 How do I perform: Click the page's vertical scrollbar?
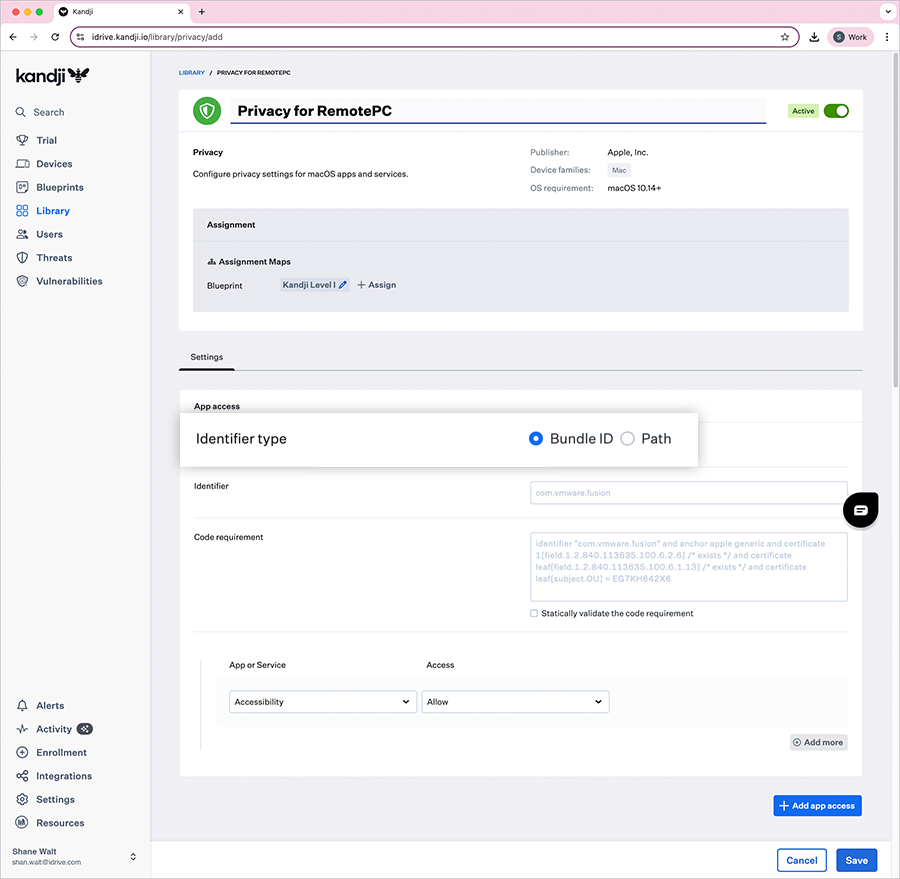893,220
